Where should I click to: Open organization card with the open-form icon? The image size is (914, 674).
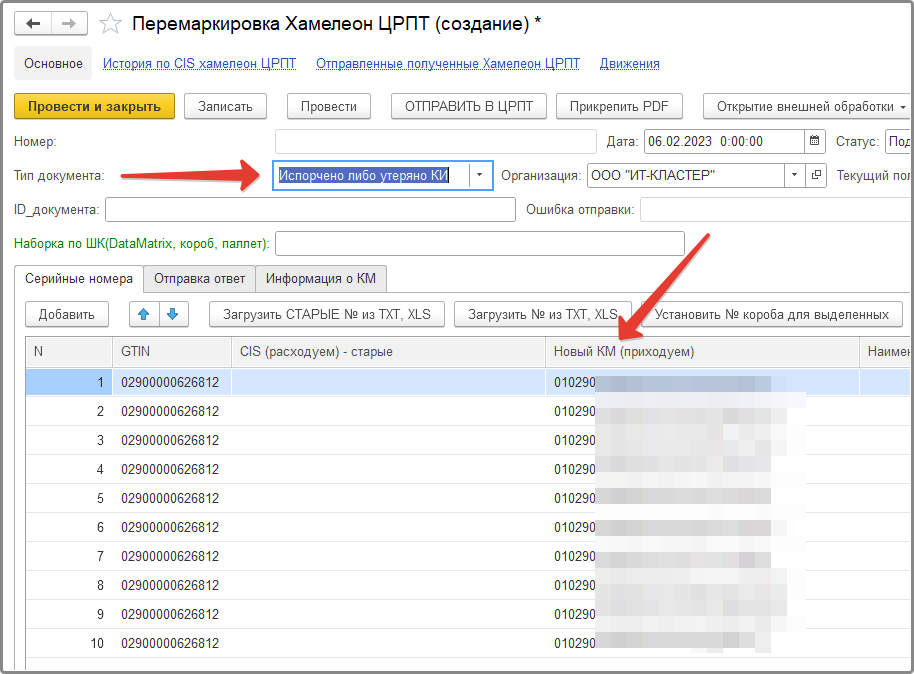point(816,175)
